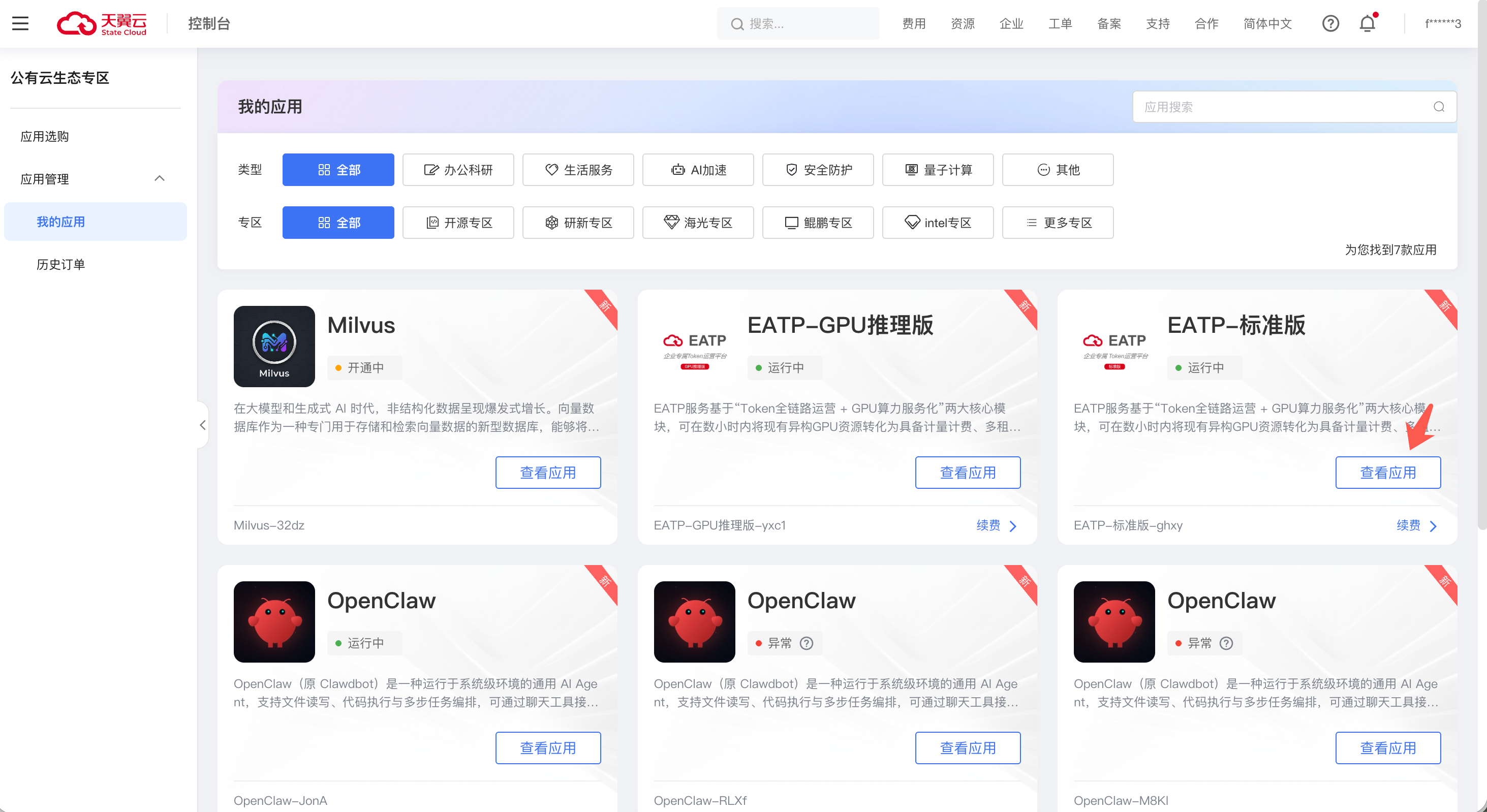Open the Milvus app thumbnail

click(274, 346)
